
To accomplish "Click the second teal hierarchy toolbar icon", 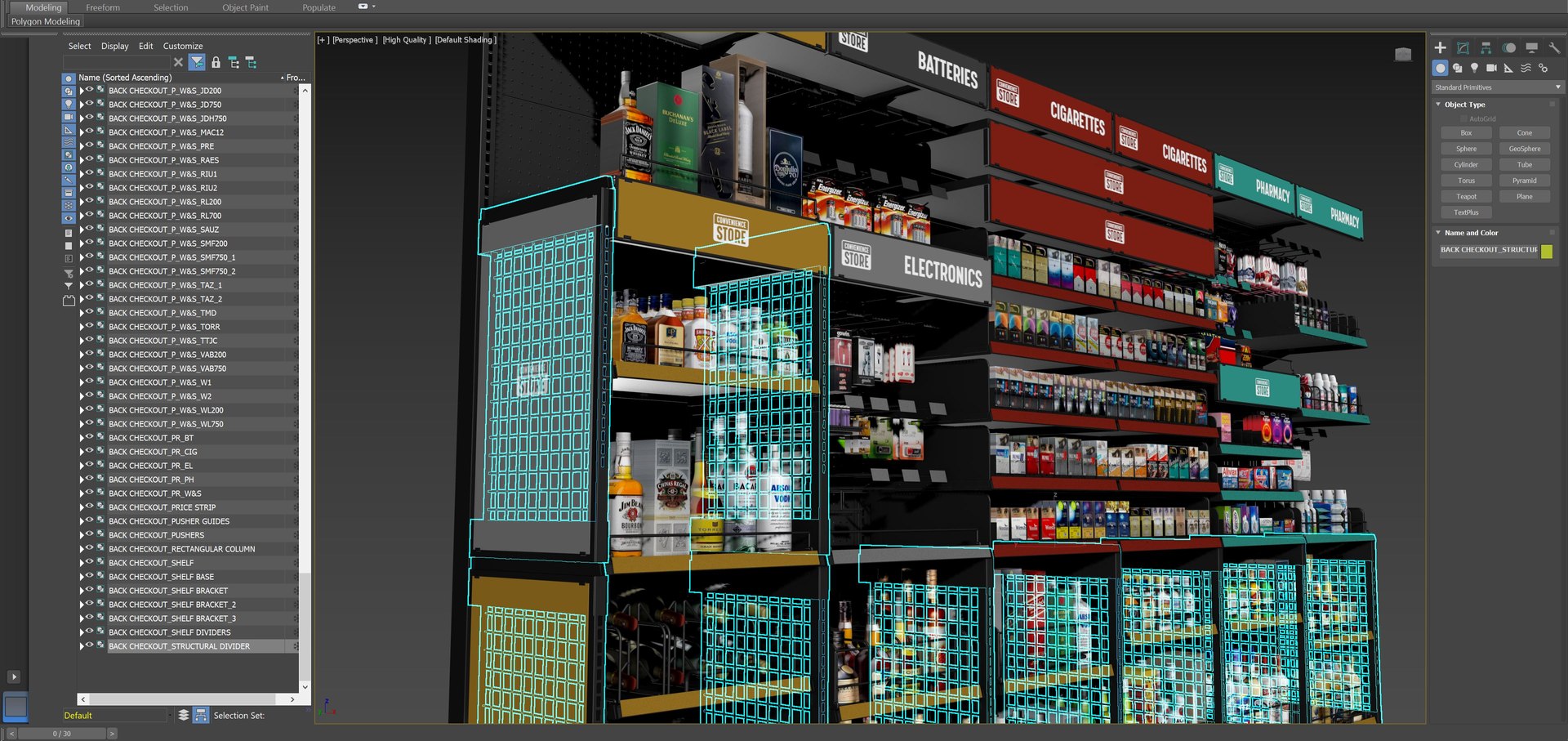I will tap(251, 62).
